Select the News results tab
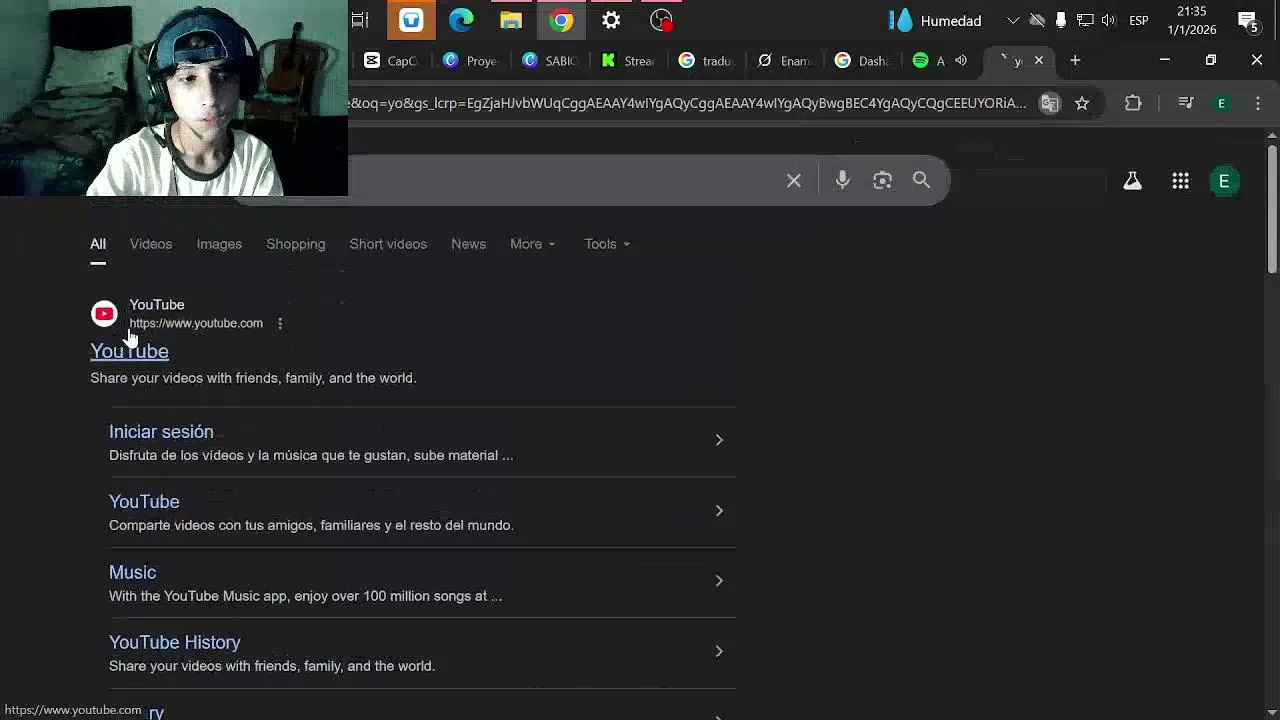Viewport: 1280px width, 720px height. pyautogui.click(x=468, y=244)
